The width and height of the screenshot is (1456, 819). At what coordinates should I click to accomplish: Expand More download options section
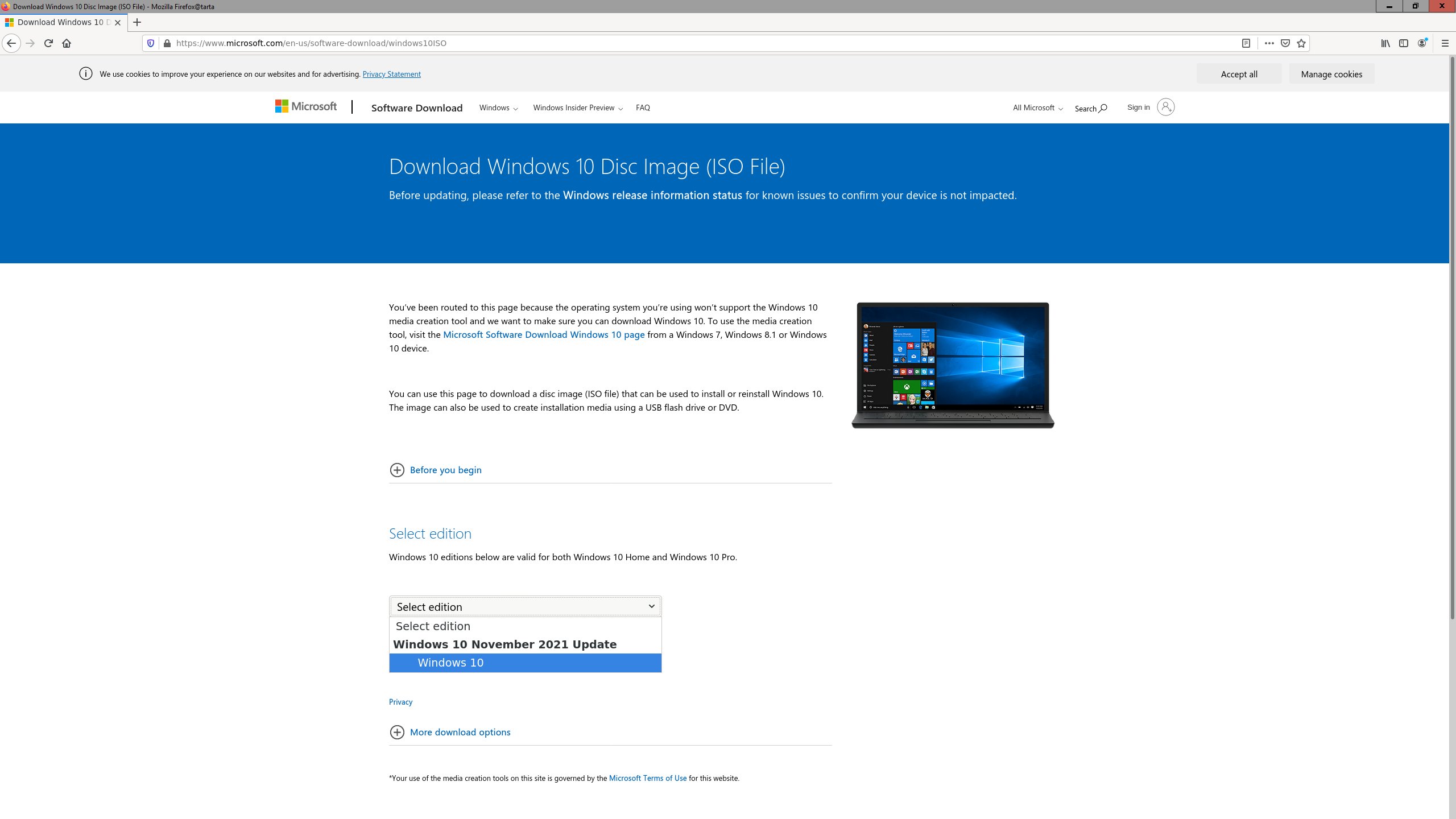click(x=460, y=732)
